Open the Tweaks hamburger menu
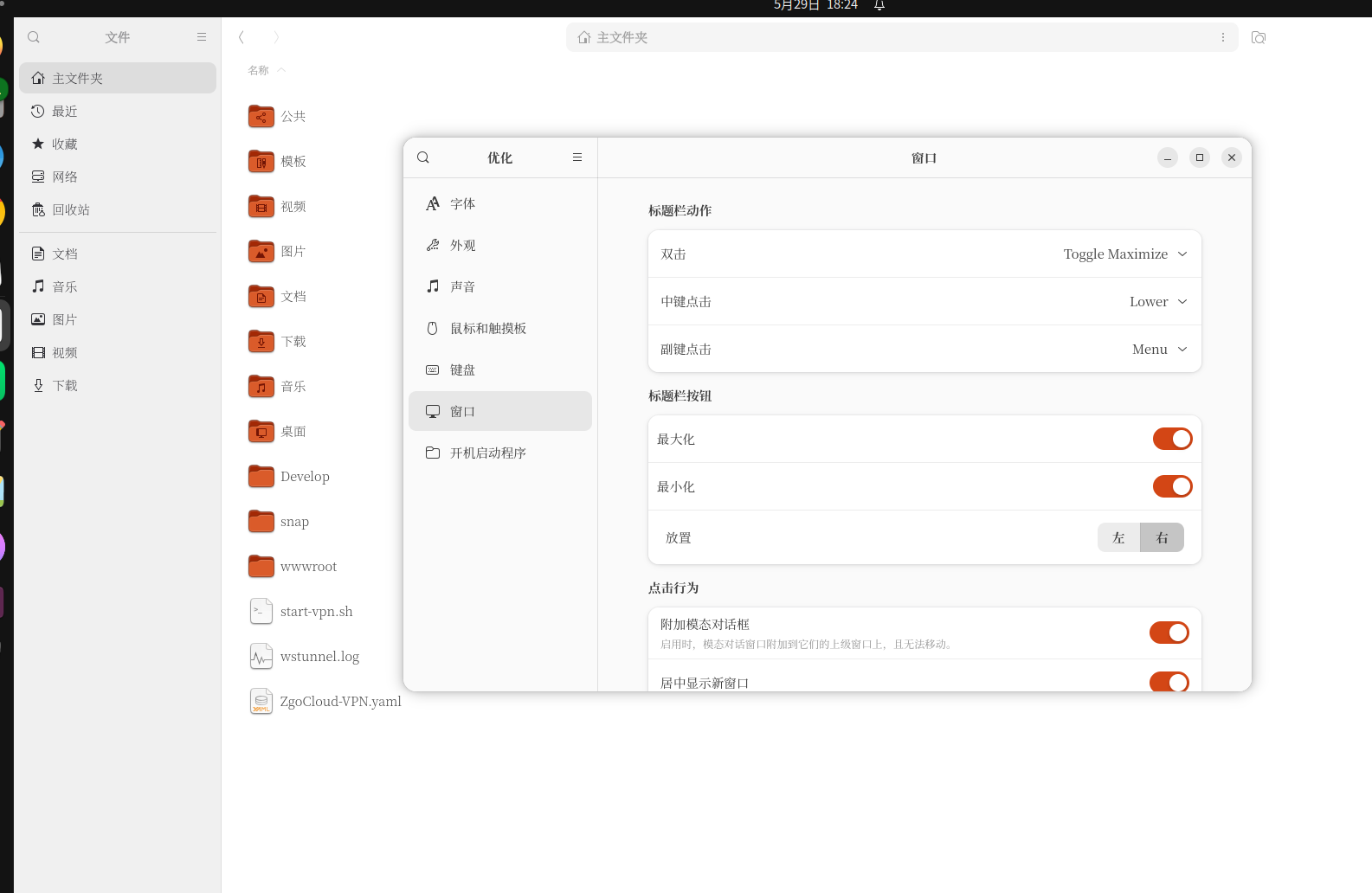Image resolution: width=1372 pixels, height=893 pixels. [577, 157]
